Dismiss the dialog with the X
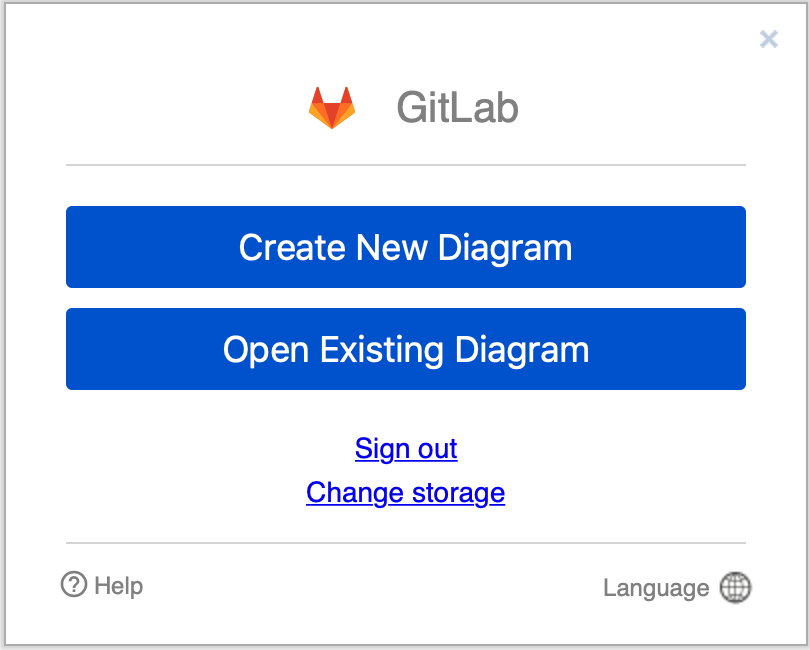The width and height of the screenshot is (810, 650). click(x=768, y=39)
